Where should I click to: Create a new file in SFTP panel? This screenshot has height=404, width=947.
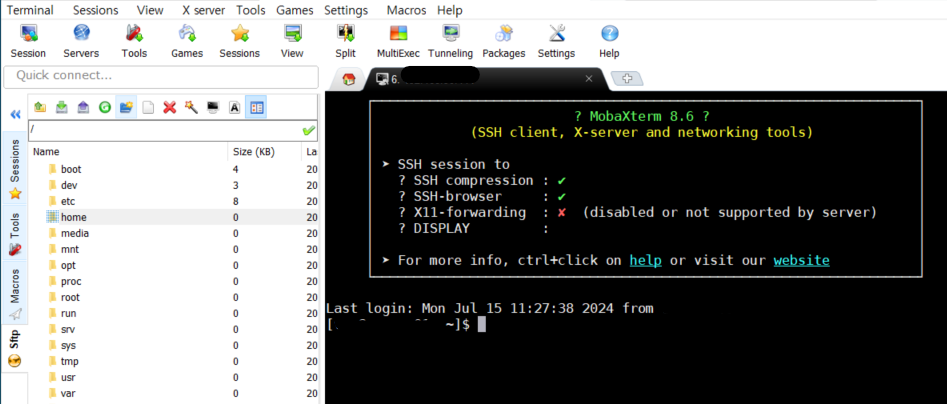[x=148, y=107]
